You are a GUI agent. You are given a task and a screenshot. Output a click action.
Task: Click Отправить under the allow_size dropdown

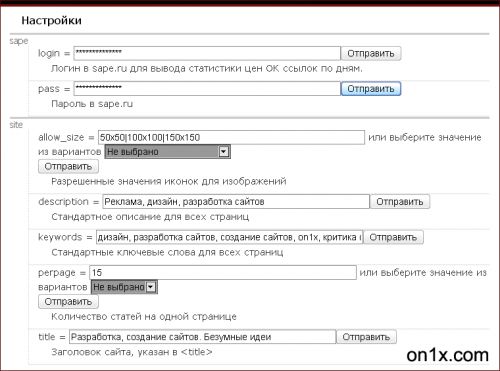68,167
